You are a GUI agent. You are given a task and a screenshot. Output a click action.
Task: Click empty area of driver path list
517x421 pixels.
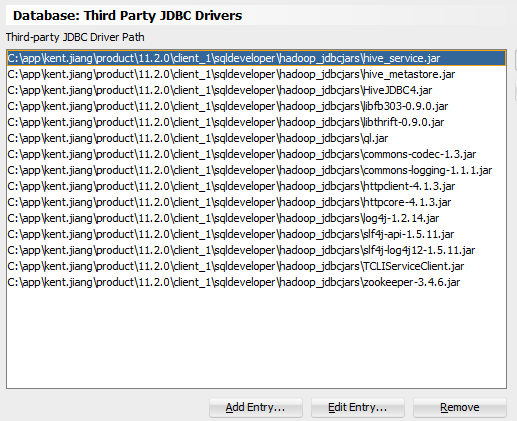click(256, 338)
